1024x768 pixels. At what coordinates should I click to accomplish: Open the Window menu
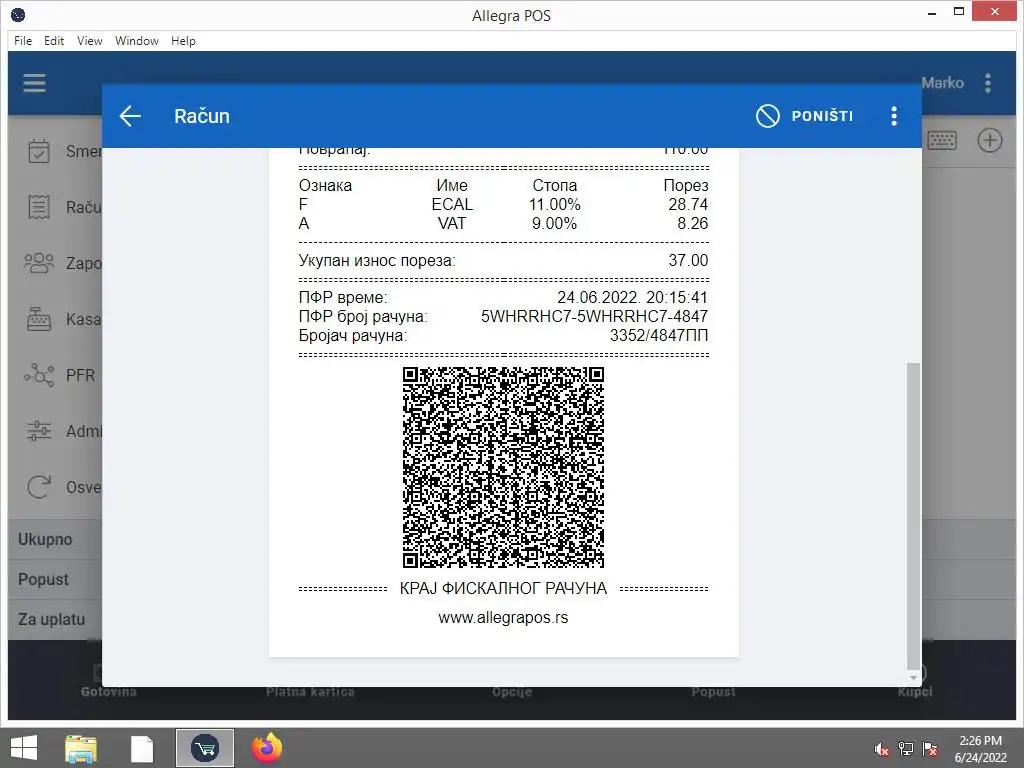[136, 40]
